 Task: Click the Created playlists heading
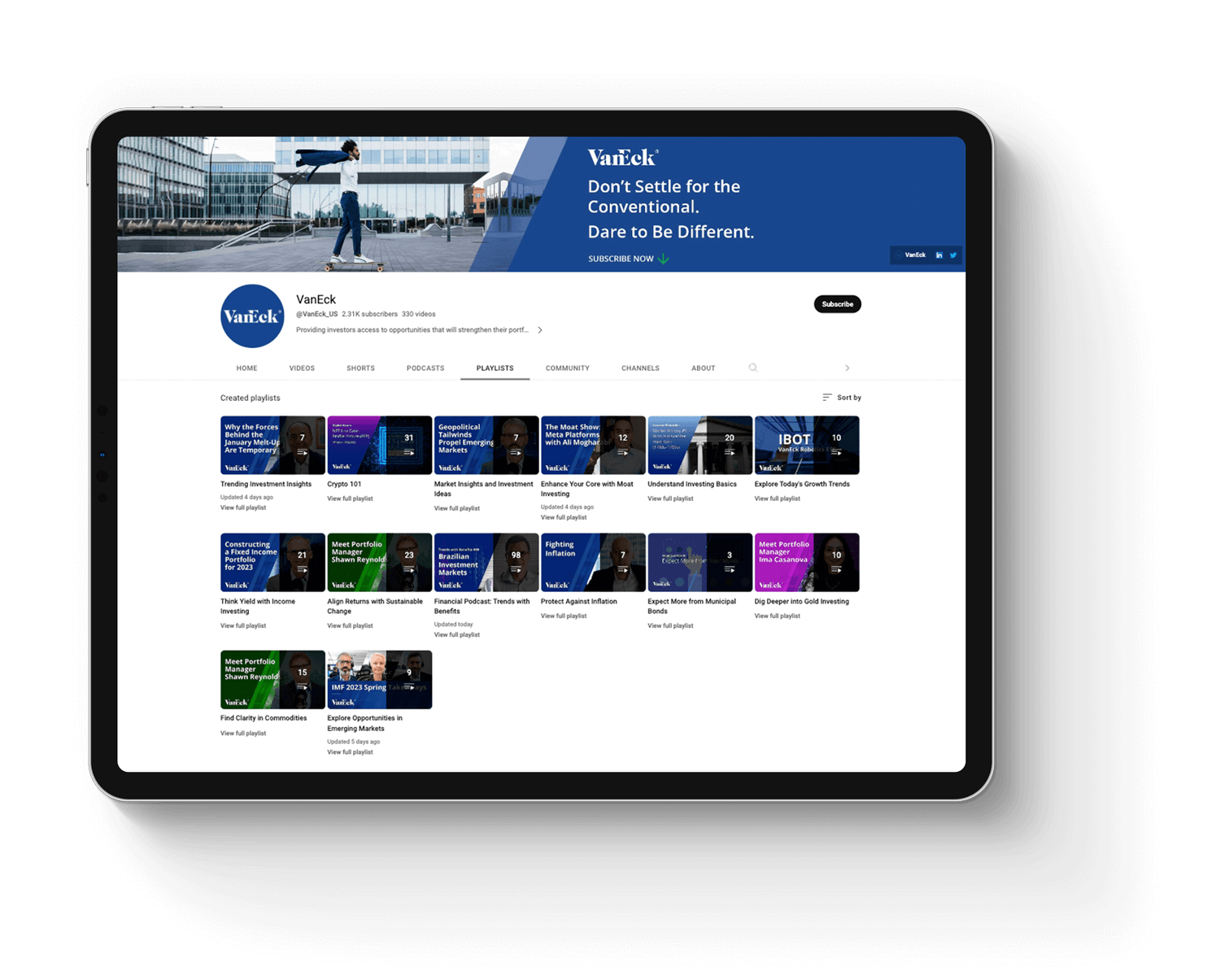coord(250,398)
